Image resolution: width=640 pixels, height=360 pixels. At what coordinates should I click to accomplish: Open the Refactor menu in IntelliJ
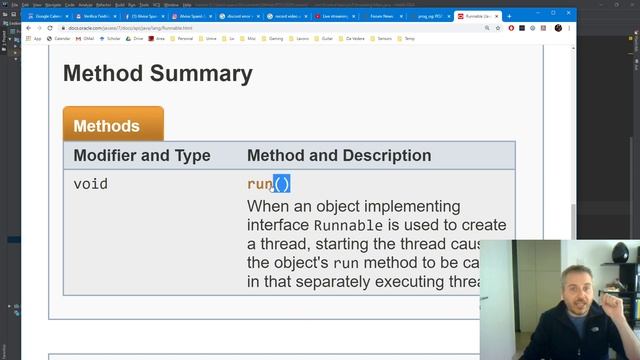[x=103, y=5]
